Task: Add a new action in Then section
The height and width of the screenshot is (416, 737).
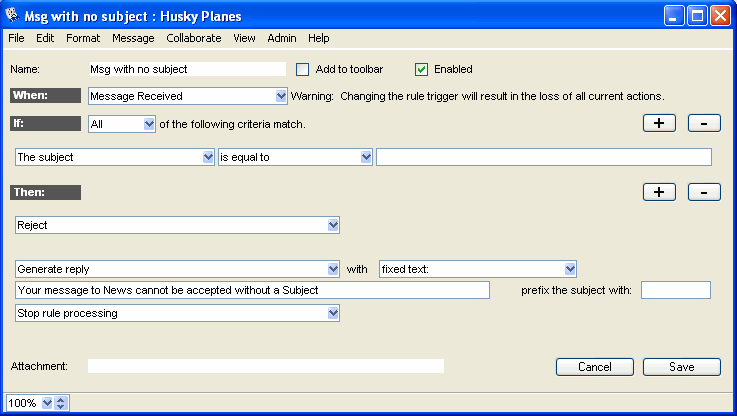Action: click(658, 192)
